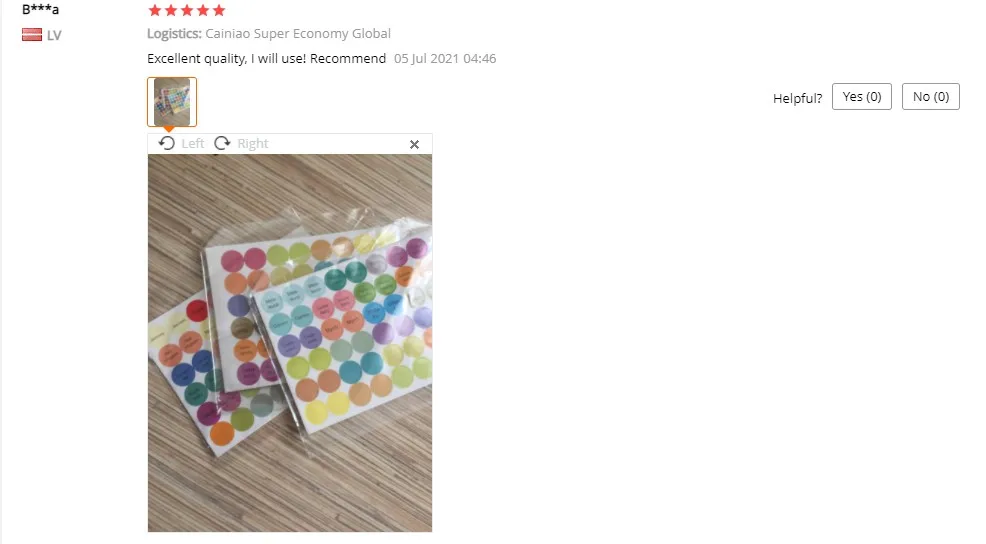This screenshot has height=544, width=986.
Task: Click the enlarged sticker sheets photo
Action: click(290, 343)
